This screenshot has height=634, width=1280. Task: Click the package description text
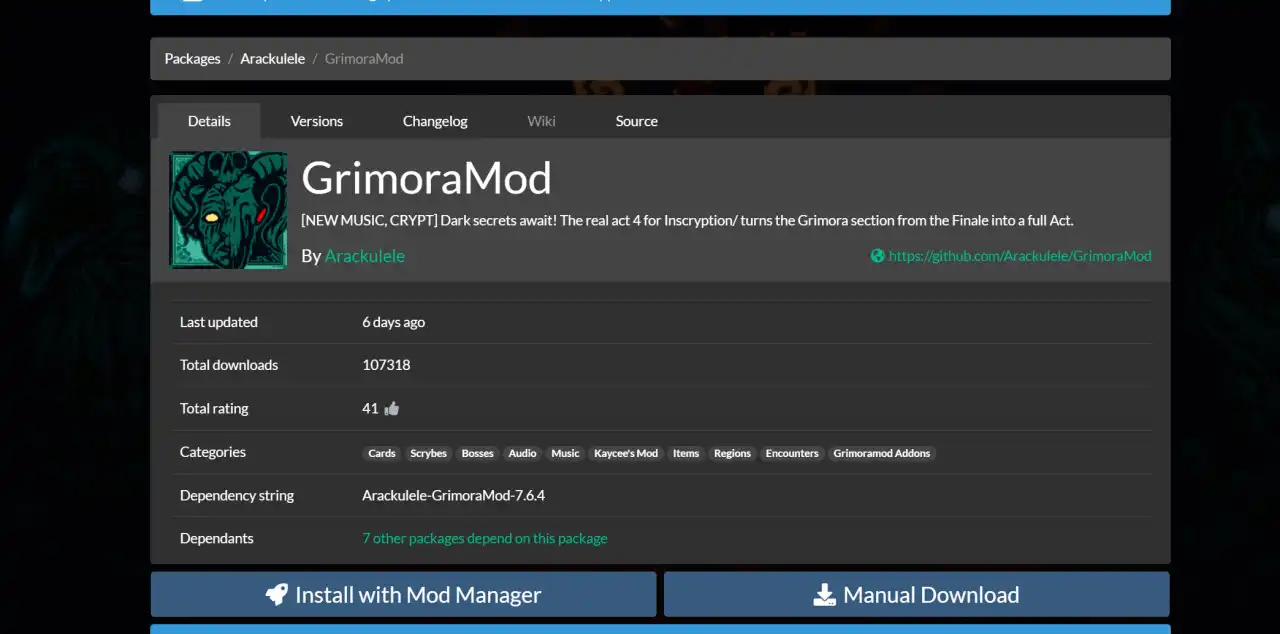(687, 220)
